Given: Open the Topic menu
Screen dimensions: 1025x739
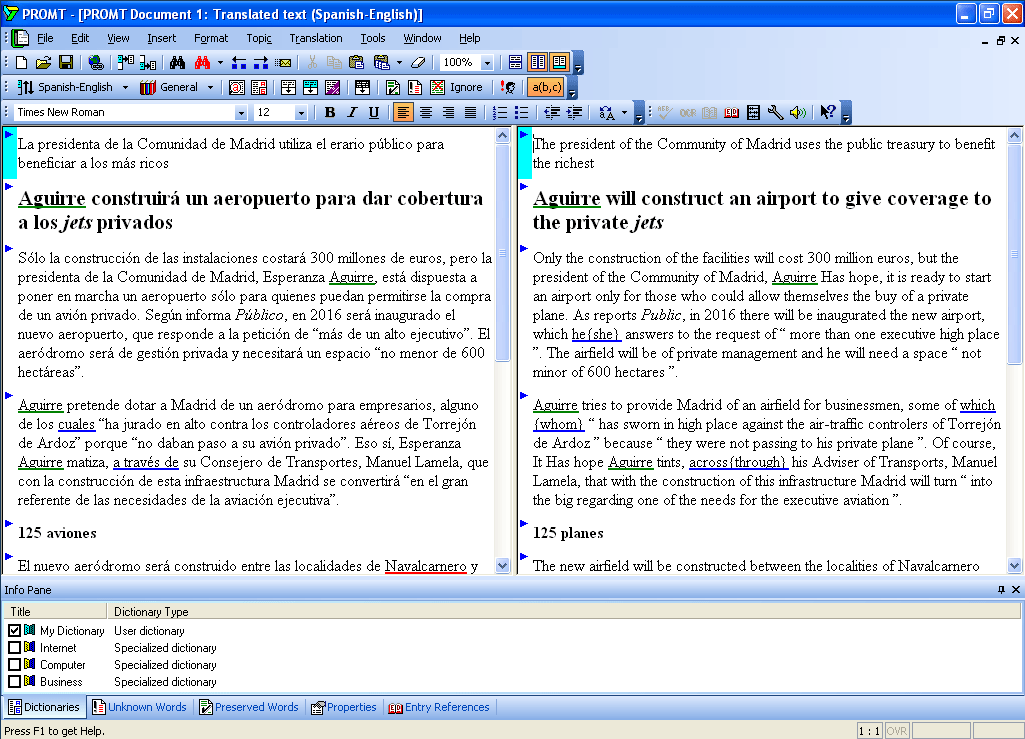Looking at the screenshot, I should point(259,38).
